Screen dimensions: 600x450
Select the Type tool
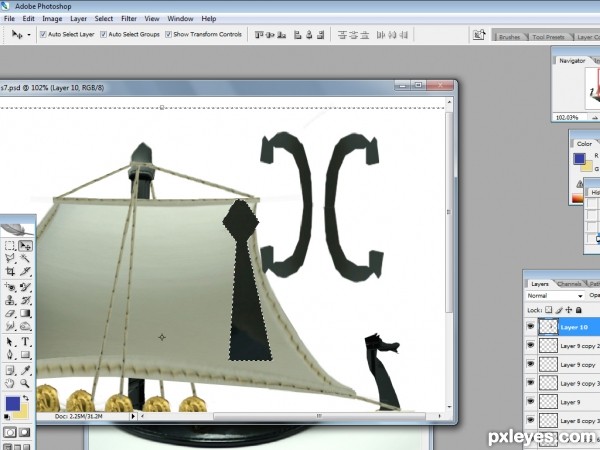click(x=25, y=341)
